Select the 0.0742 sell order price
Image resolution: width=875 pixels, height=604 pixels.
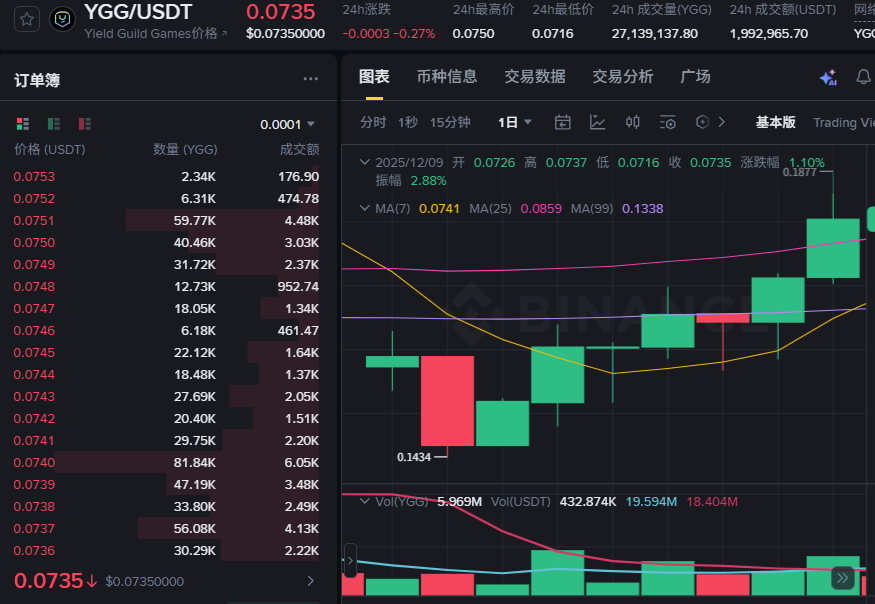click(34, 418)
